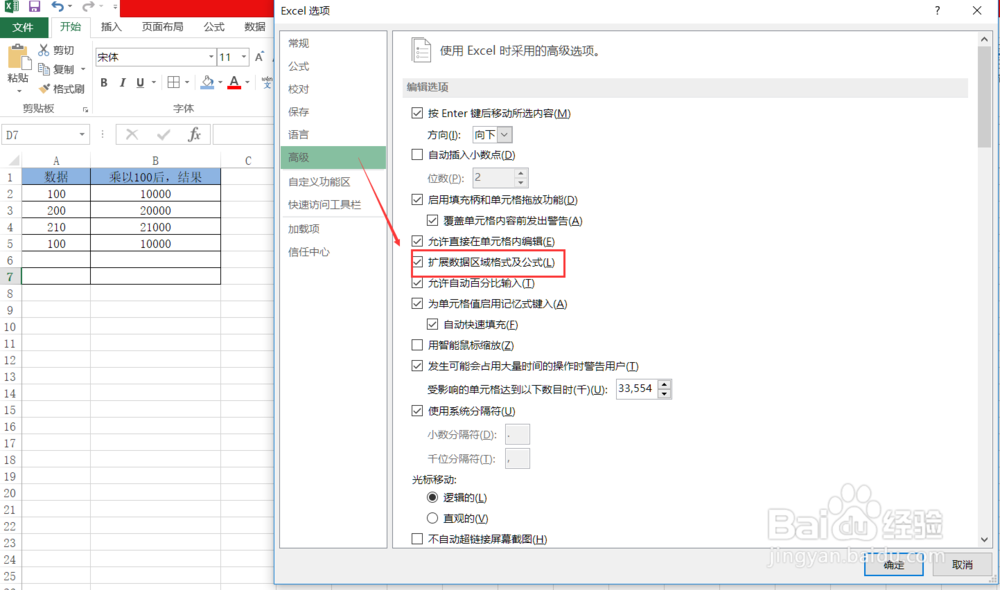
Task: Expand the Underline style dropdown arrow
Action: [154, 82]
